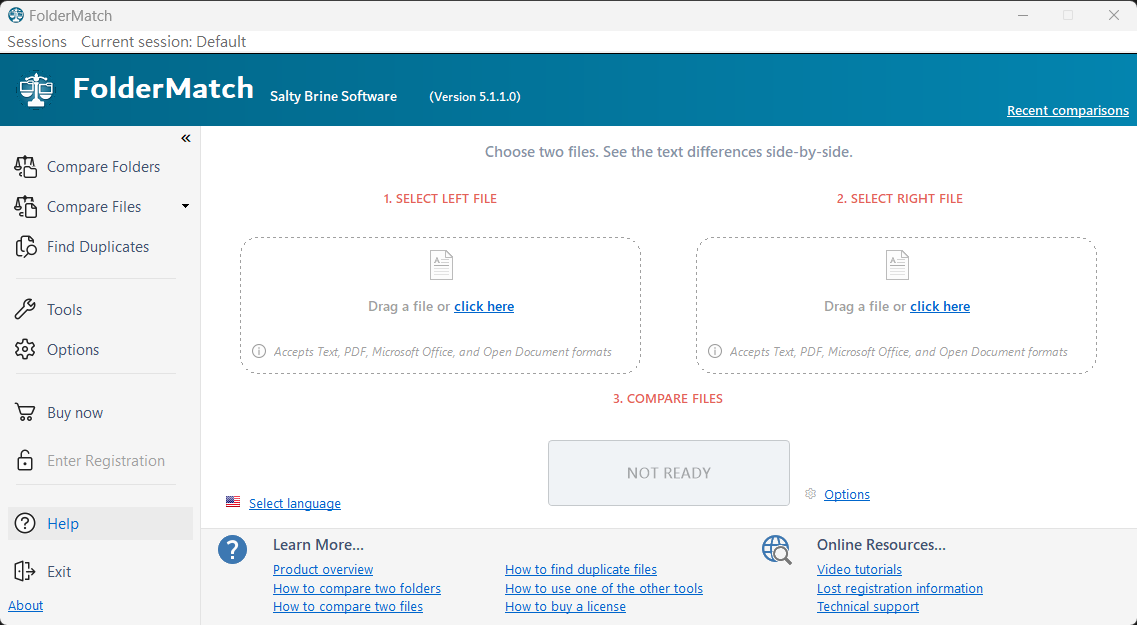Click the FolderMatch title bar app icon

click(x=15, y=15)
